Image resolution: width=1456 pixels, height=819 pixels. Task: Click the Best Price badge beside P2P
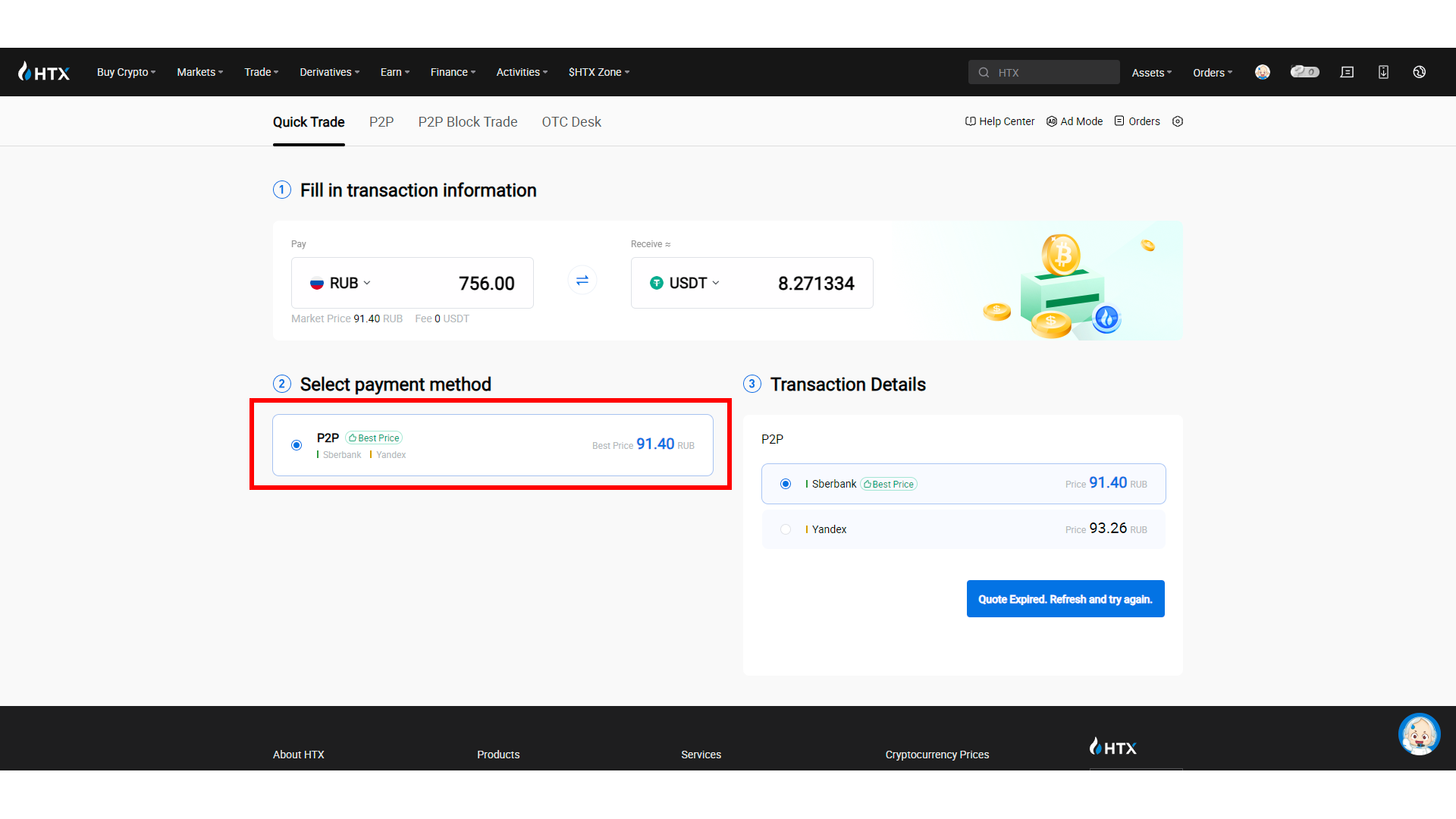[x=374, y=438]
